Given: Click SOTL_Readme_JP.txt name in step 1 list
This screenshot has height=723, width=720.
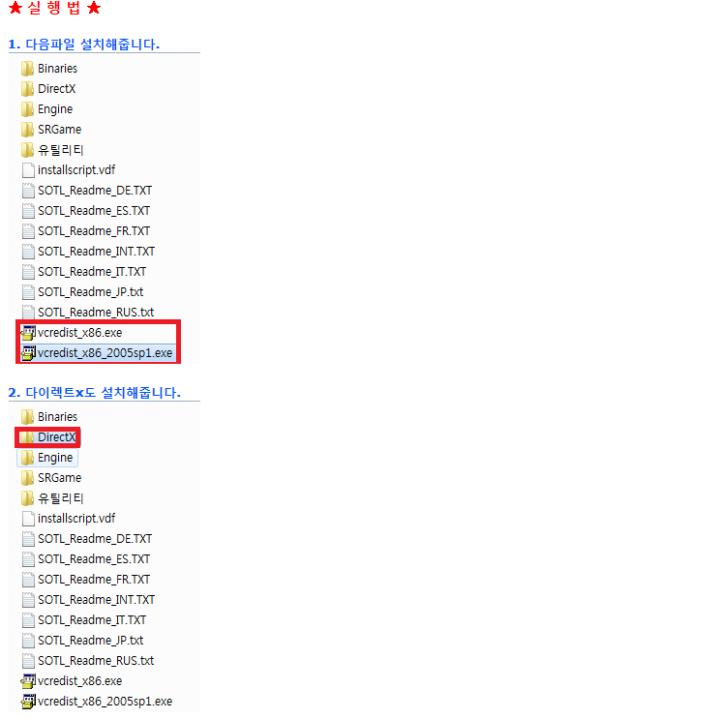Looking at the screenshot, I should tap(90, 292).
